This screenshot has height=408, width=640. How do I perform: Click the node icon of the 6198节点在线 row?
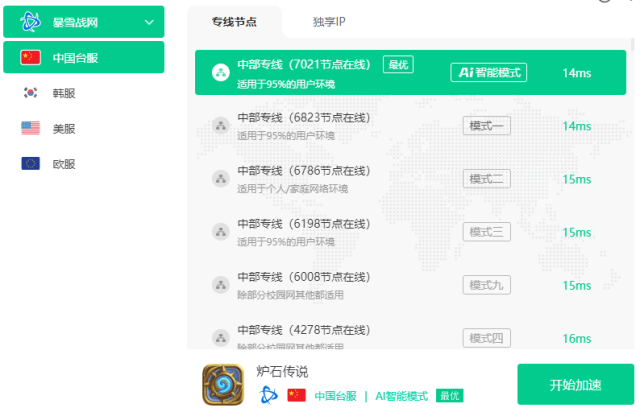click(221, 232)
